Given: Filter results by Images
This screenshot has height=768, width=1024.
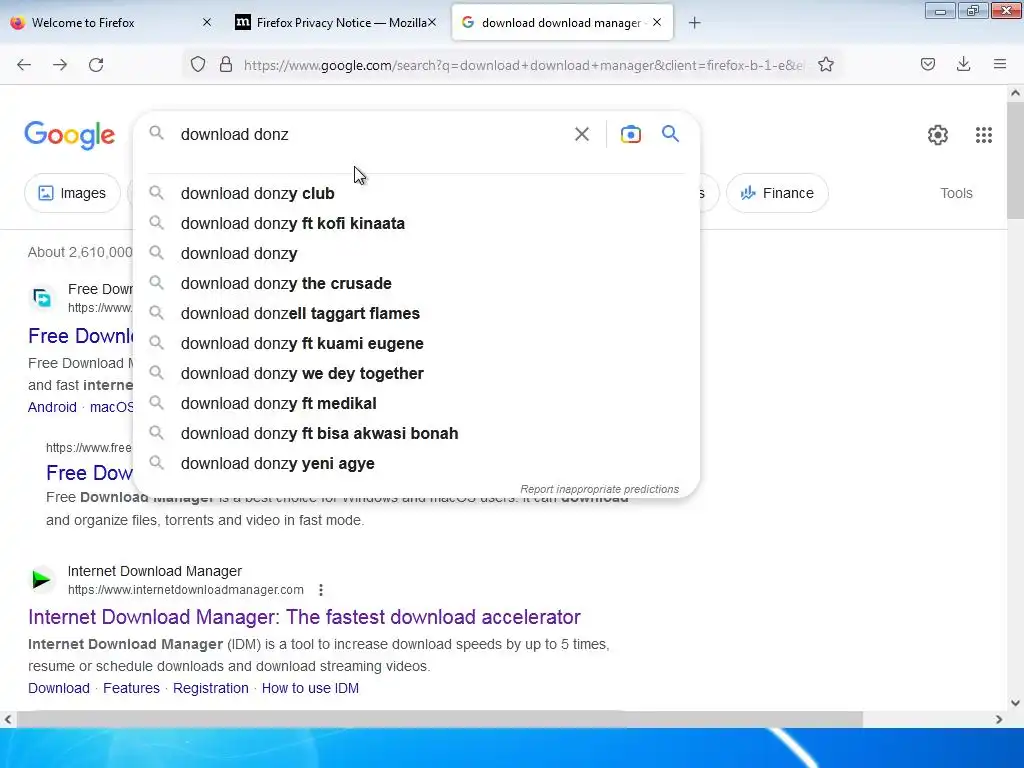Looking at the screenshot, I should coord(72,193).
